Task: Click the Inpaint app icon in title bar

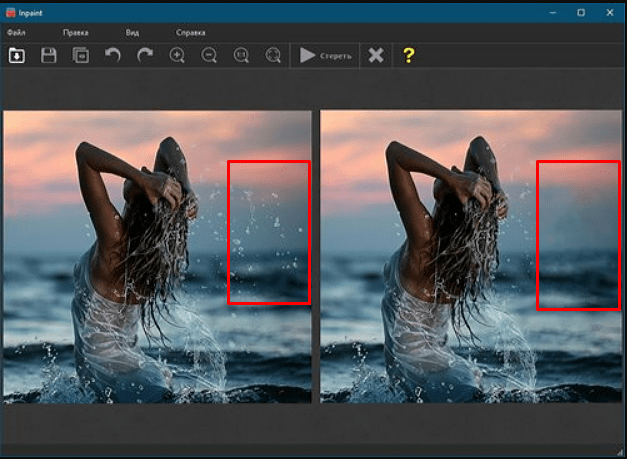Action: click(11, 12)
